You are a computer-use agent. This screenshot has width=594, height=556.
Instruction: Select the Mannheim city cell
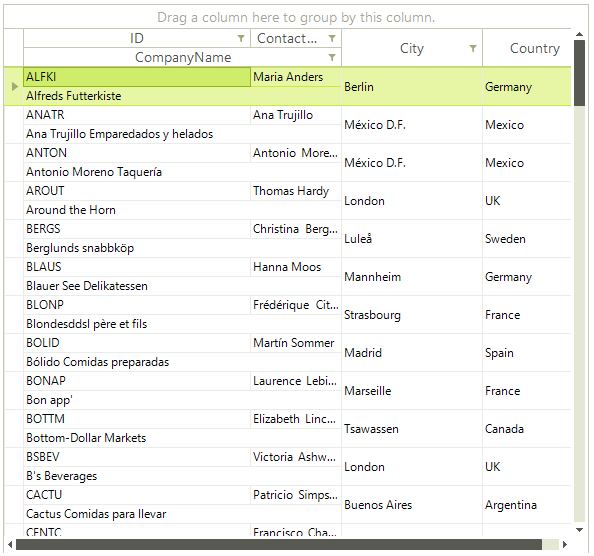pyautogui.click(x=412, y=277)
